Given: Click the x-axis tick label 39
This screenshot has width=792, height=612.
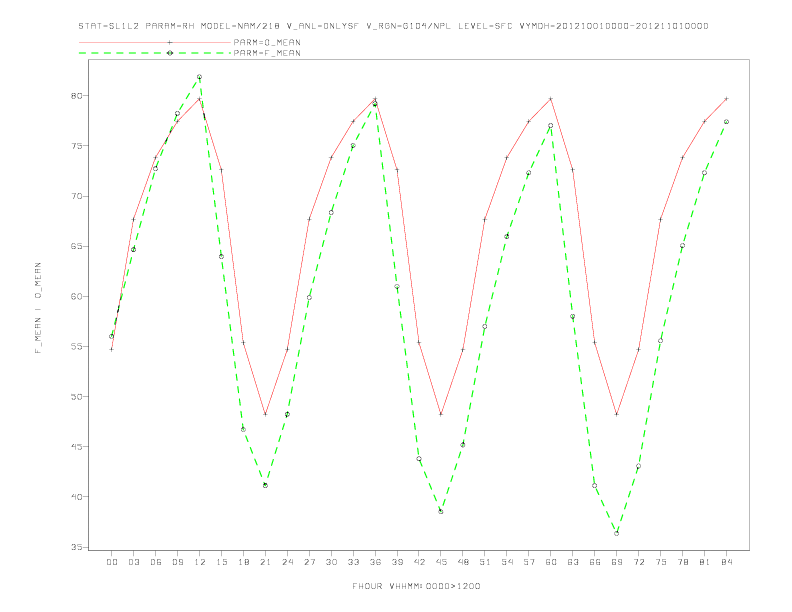Looking at the screenshot, I should 397,562.
